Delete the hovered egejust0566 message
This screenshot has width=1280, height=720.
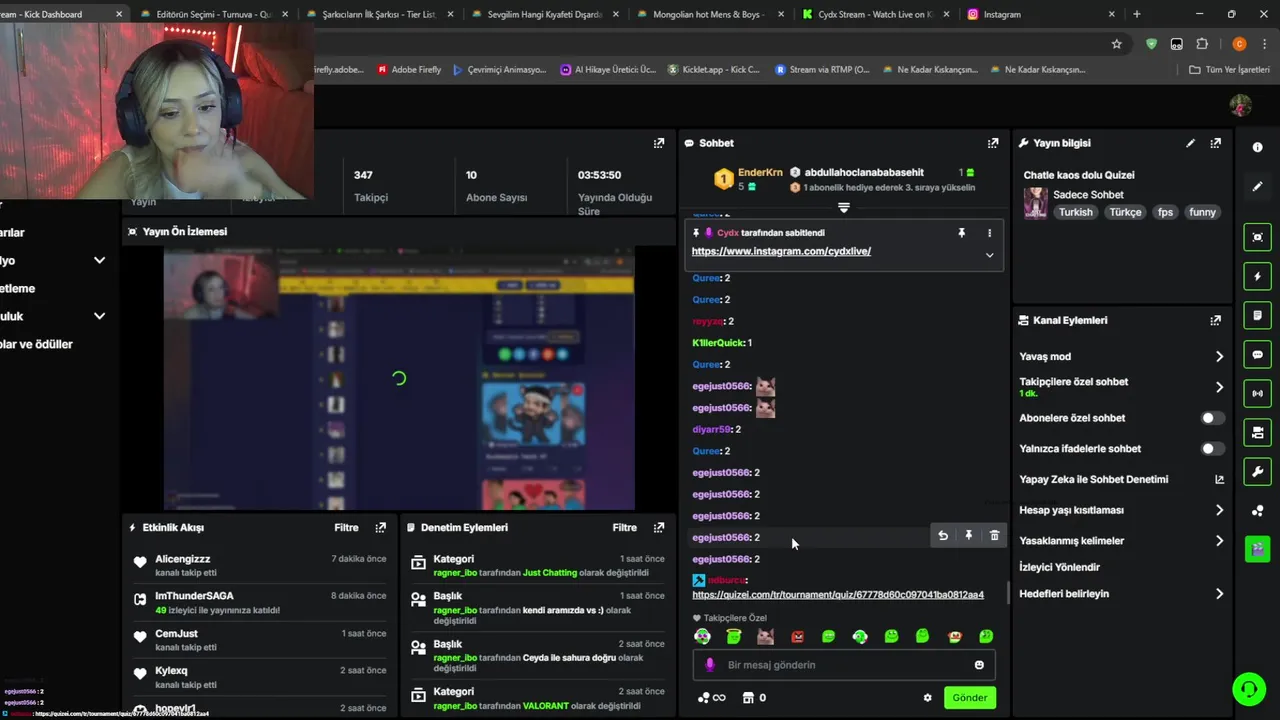(994, 536)
